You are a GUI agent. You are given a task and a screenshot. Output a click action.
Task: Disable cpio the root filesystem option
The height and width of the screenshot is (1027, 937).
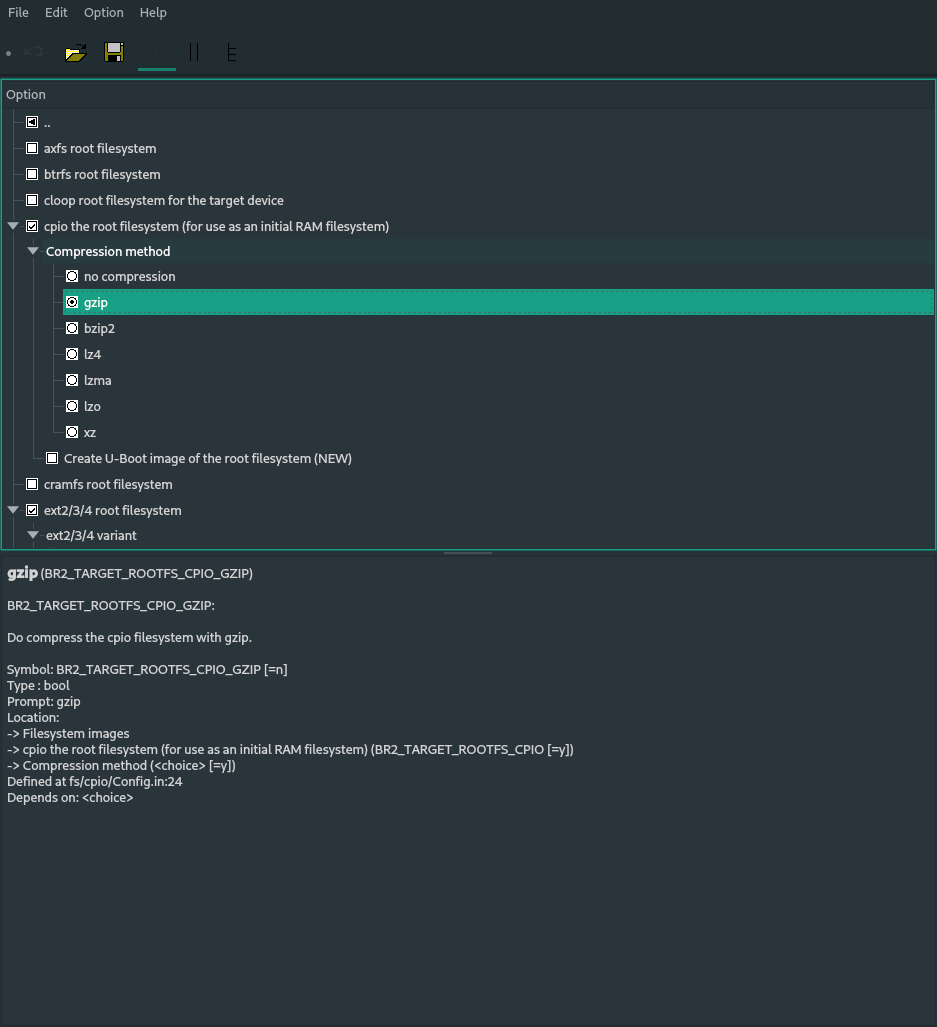point(32,226)
